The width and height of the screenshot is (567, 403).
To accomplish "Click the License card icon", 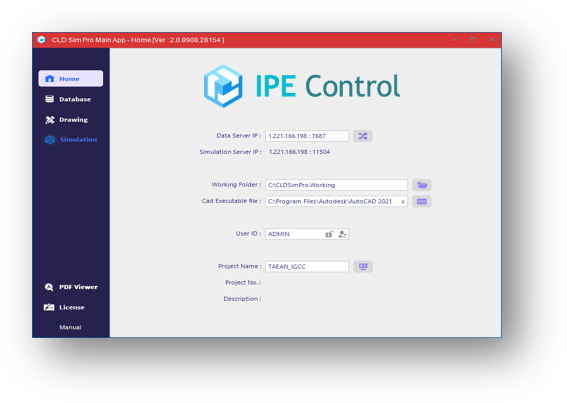I will coord(49,307).
